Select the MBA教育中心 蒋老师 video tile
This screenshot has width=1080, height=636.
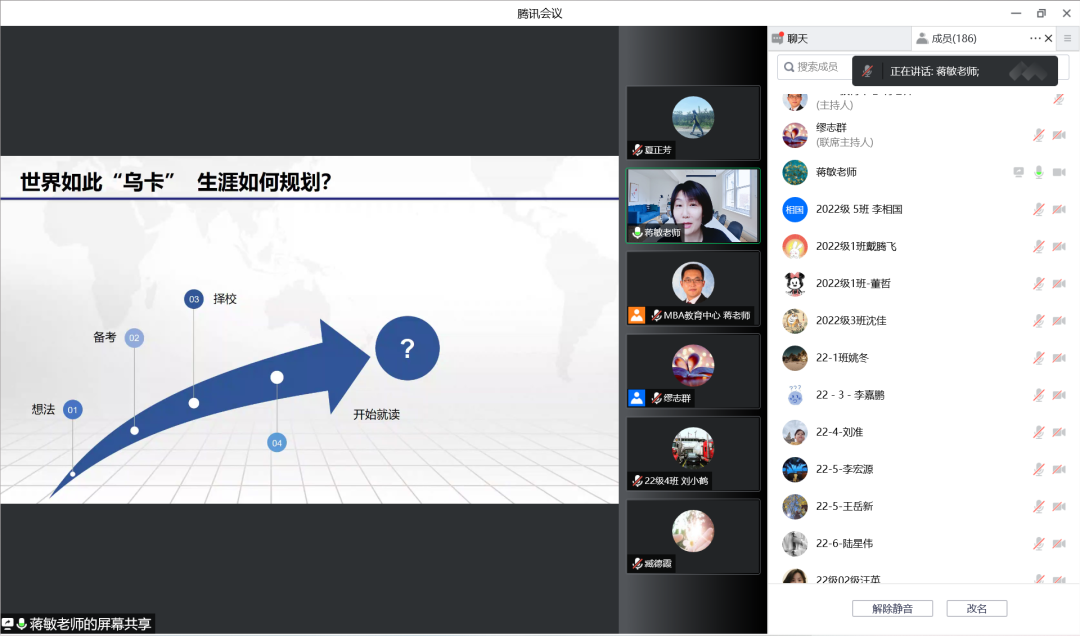pos(693,288)
